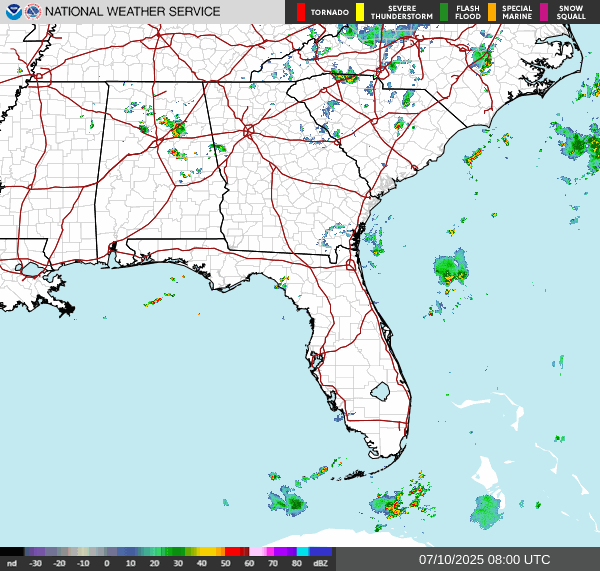The image size is (600, 571).
Task: Click the 70 value on dBZ scale
Action: click(273, 563)
